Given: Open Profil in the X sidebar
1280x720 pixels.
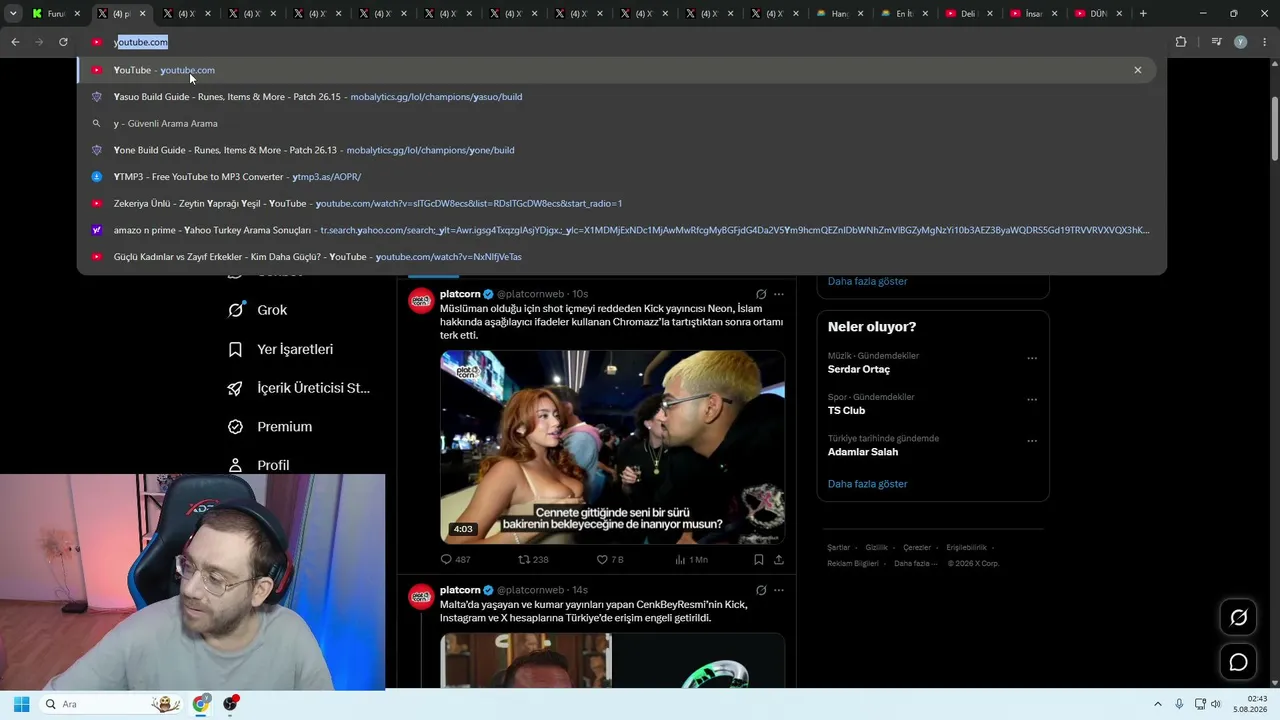Looking at the screenshot, I should [259, 465].
